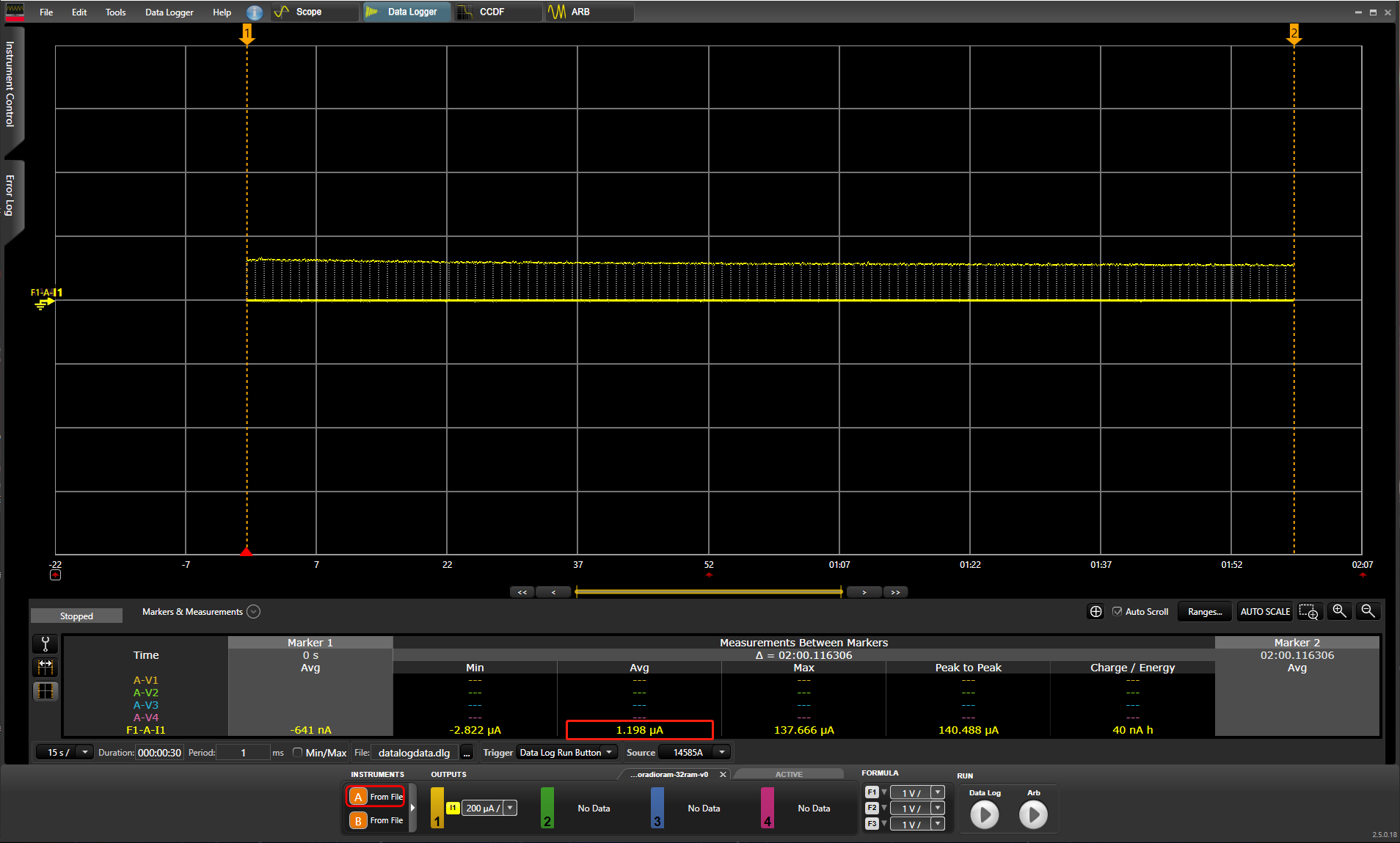Click the wrench settings icon left of measurements

click(x=45, y=644)
